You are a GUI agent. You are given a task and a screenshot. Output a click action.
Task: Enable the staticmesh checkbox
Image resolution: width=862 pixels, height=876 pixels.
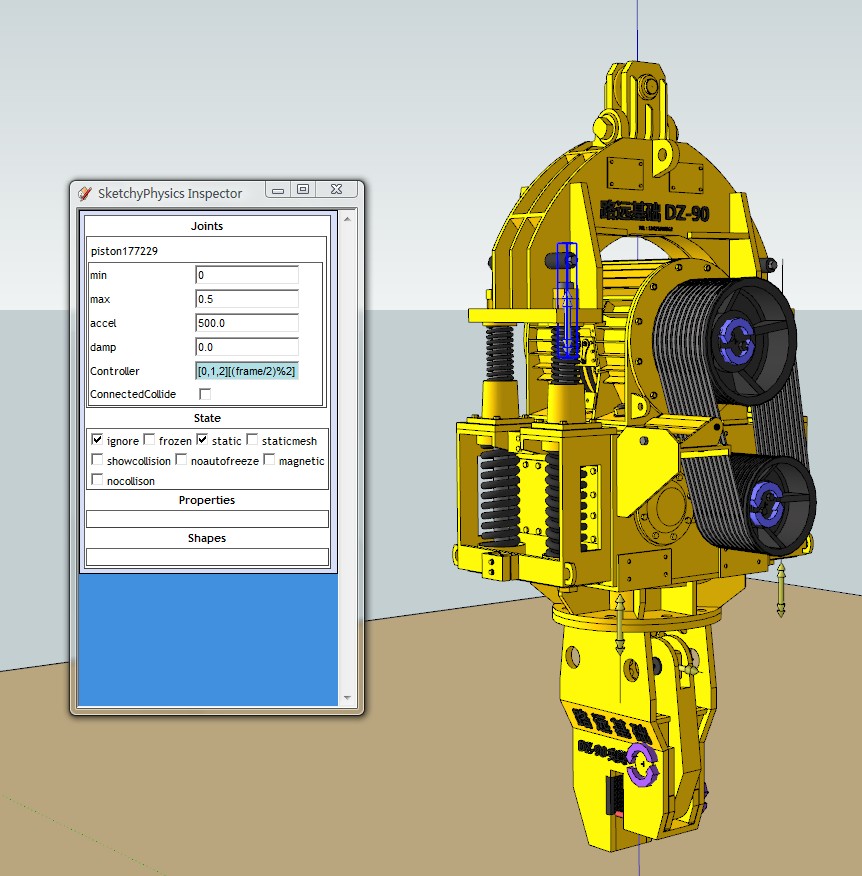point(253,440)
